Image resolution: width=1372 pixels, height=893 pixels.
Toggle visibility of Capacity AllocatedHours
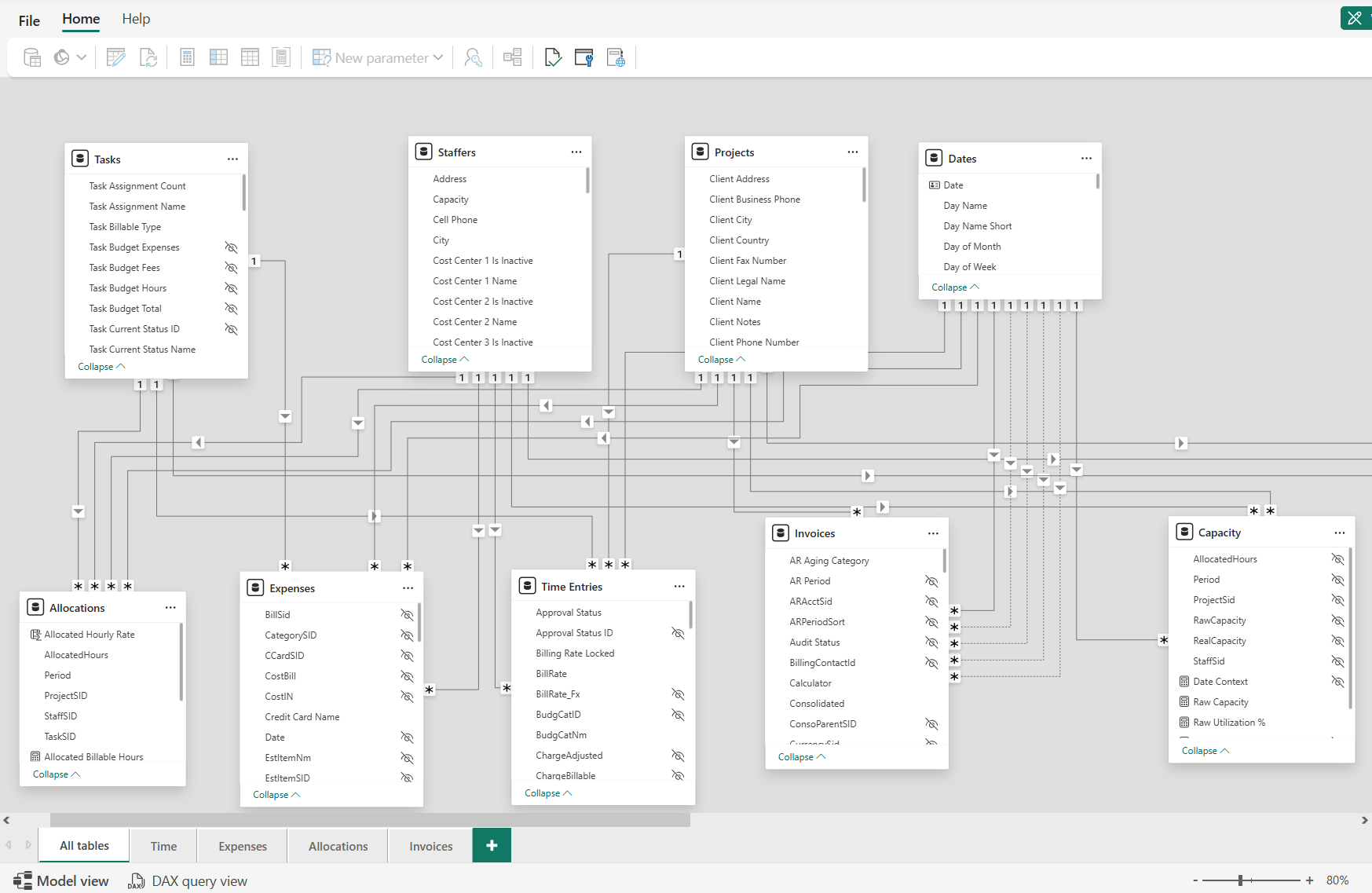[x=1337, y=559]
